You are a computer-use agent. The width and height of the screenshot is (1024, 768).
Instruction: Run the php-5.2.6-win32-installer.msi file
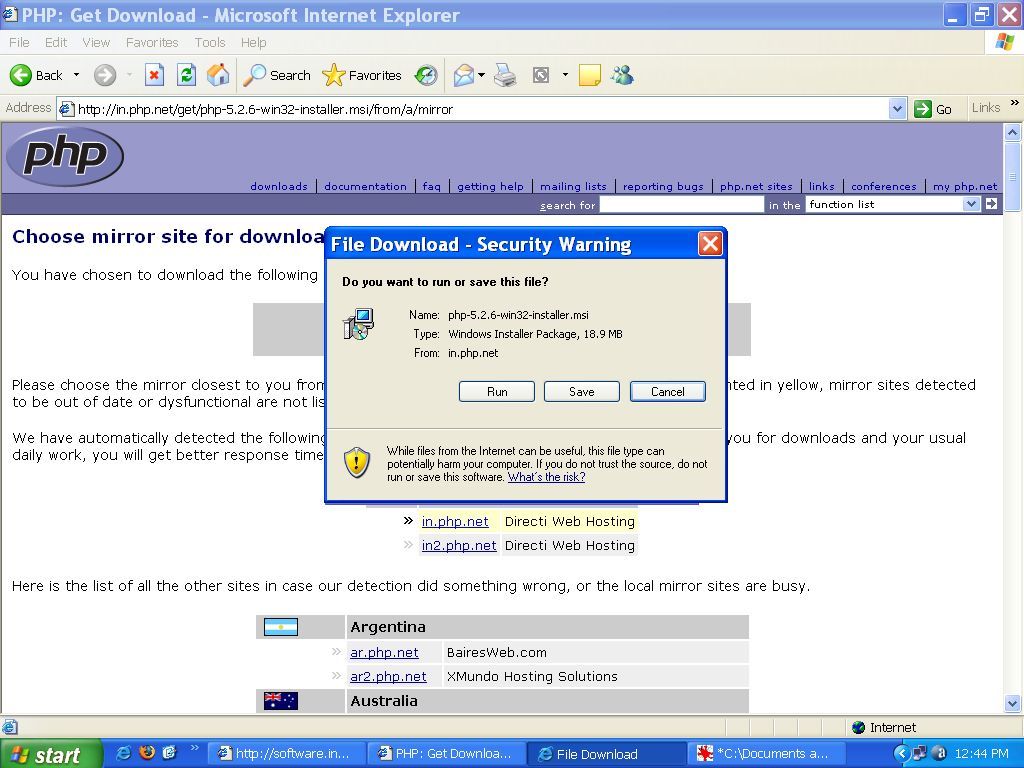[x=496, y=391]
